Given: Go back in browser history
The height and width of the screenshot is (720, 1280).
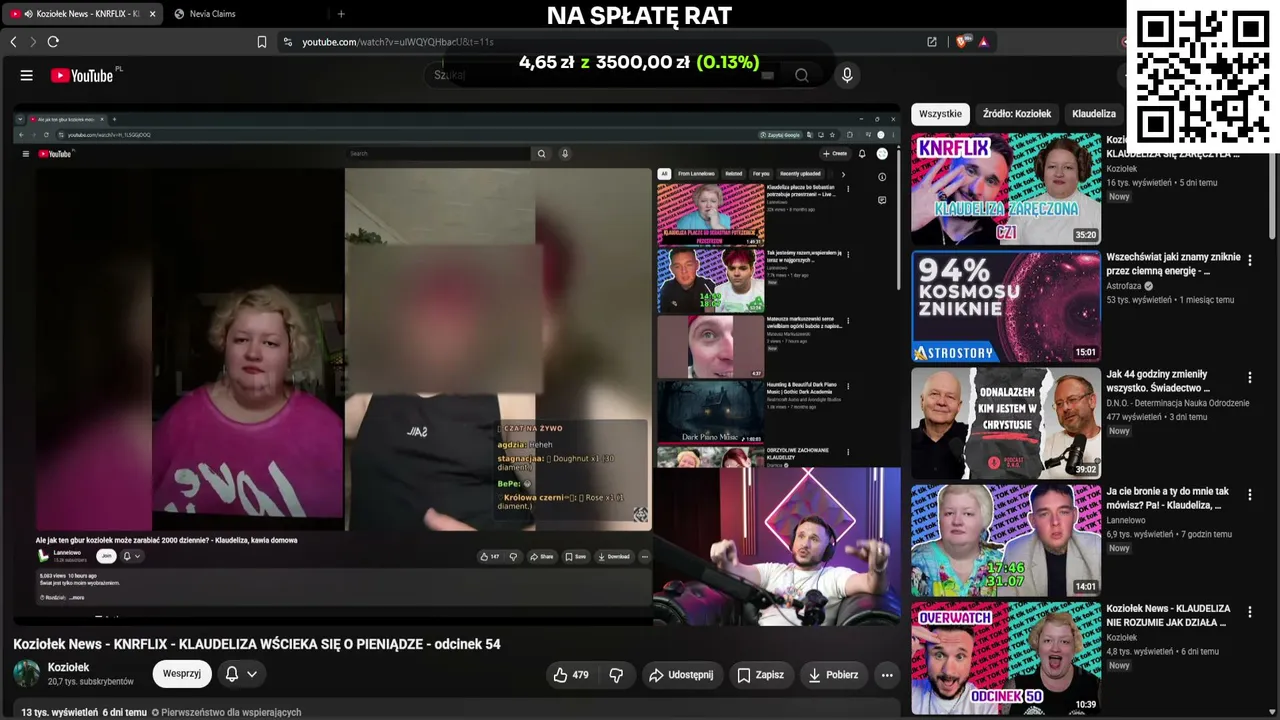Looking at the screenshot, I should [x=13, y=42].
